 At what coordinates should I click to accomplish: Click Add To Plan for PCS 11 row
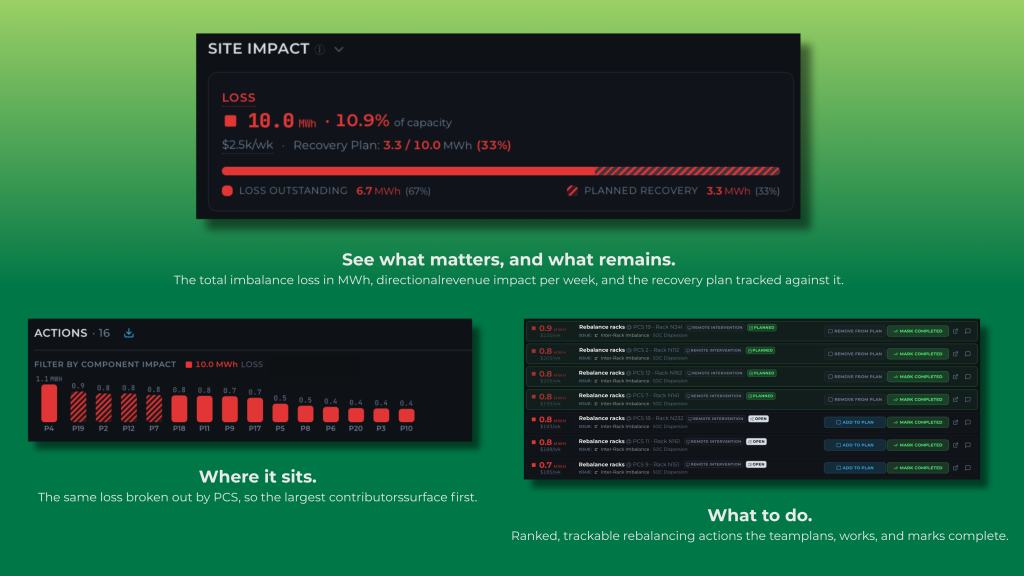point(854,445)
